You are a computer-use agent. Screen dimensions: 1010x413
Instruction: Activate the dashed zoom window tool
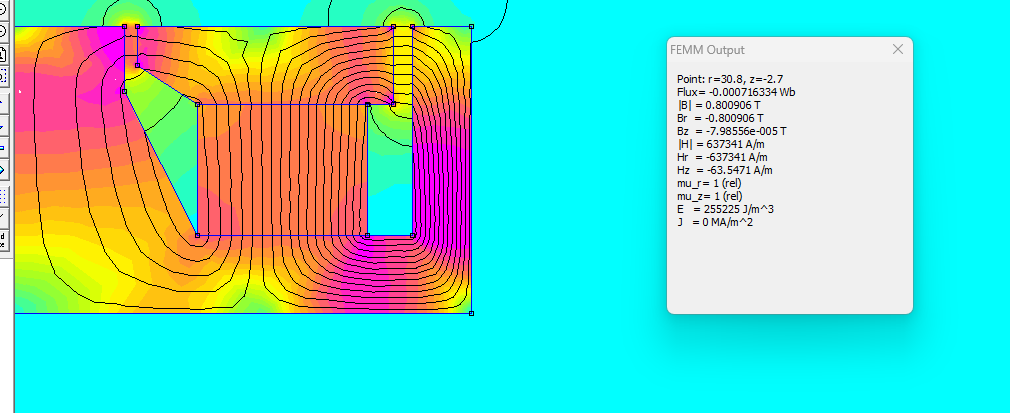tap(2, 76)
